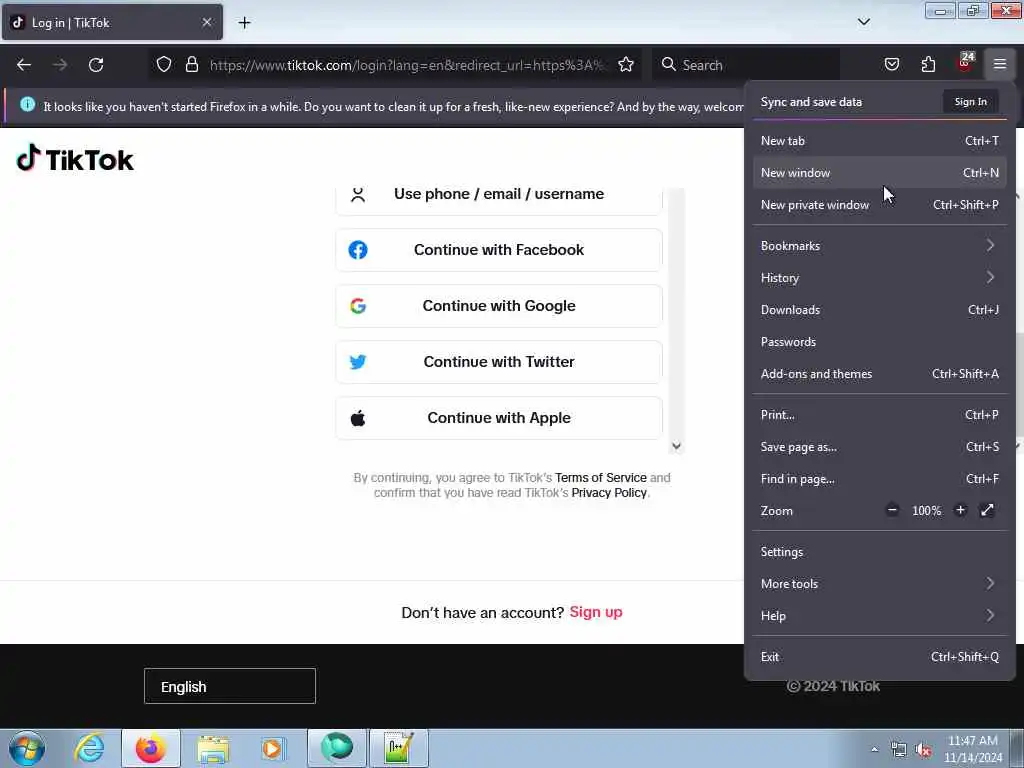Show hidden tray icons arrow
Screen dimensions: 1024x768
[x=874, y=749]
